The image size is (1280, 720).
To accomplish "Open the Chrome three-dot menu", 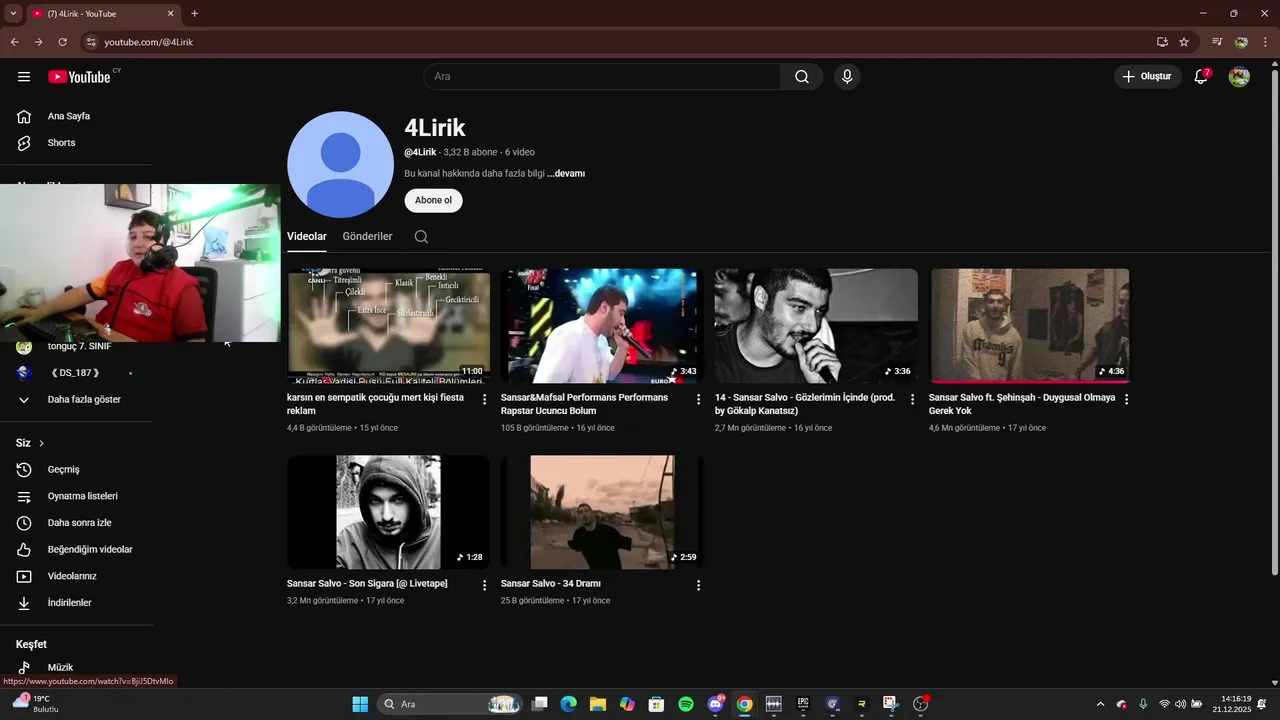I will point(1265,42).
